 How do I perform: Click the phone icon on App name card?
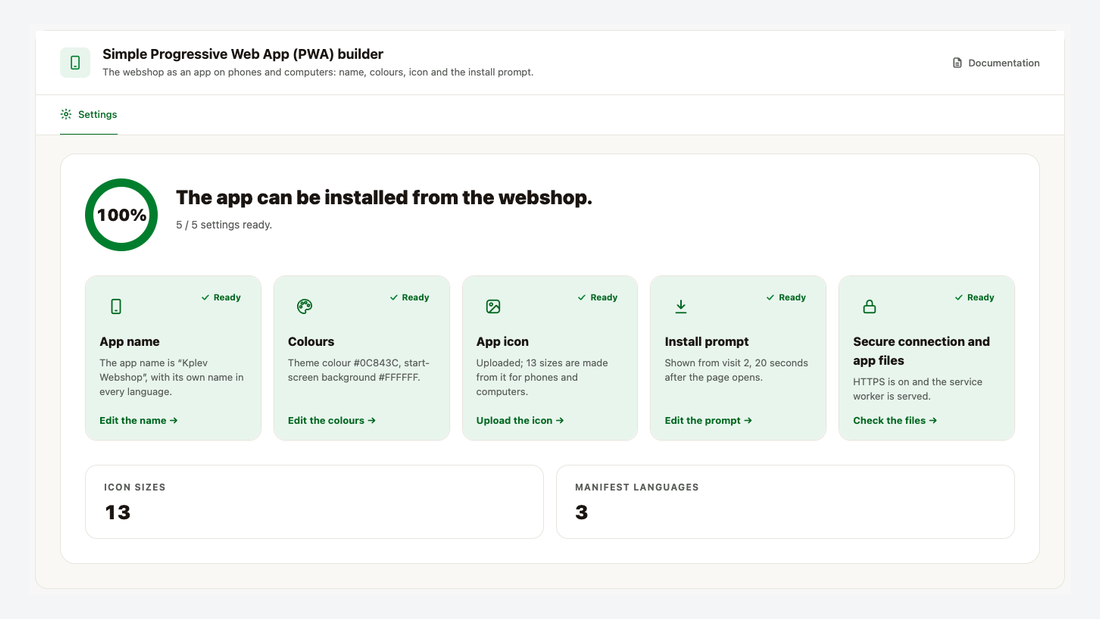tap(116, 307)
